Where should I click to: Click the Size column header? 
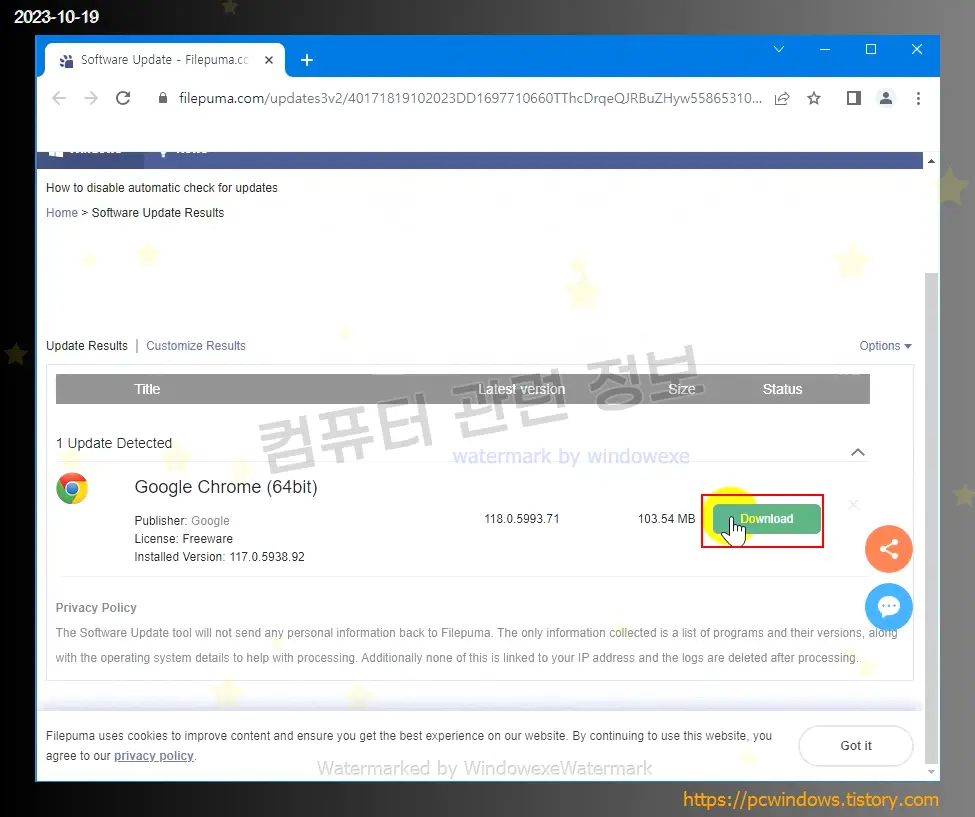tap(682, 389)
